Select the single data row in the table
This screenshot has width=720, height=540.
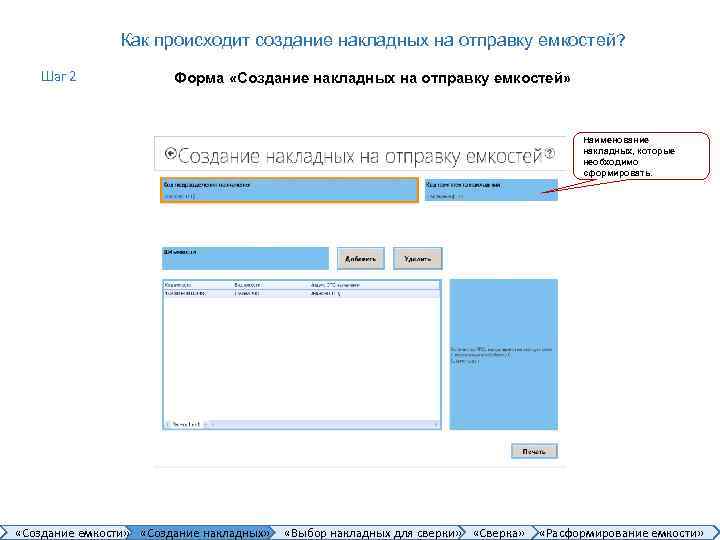click(302, 293)
